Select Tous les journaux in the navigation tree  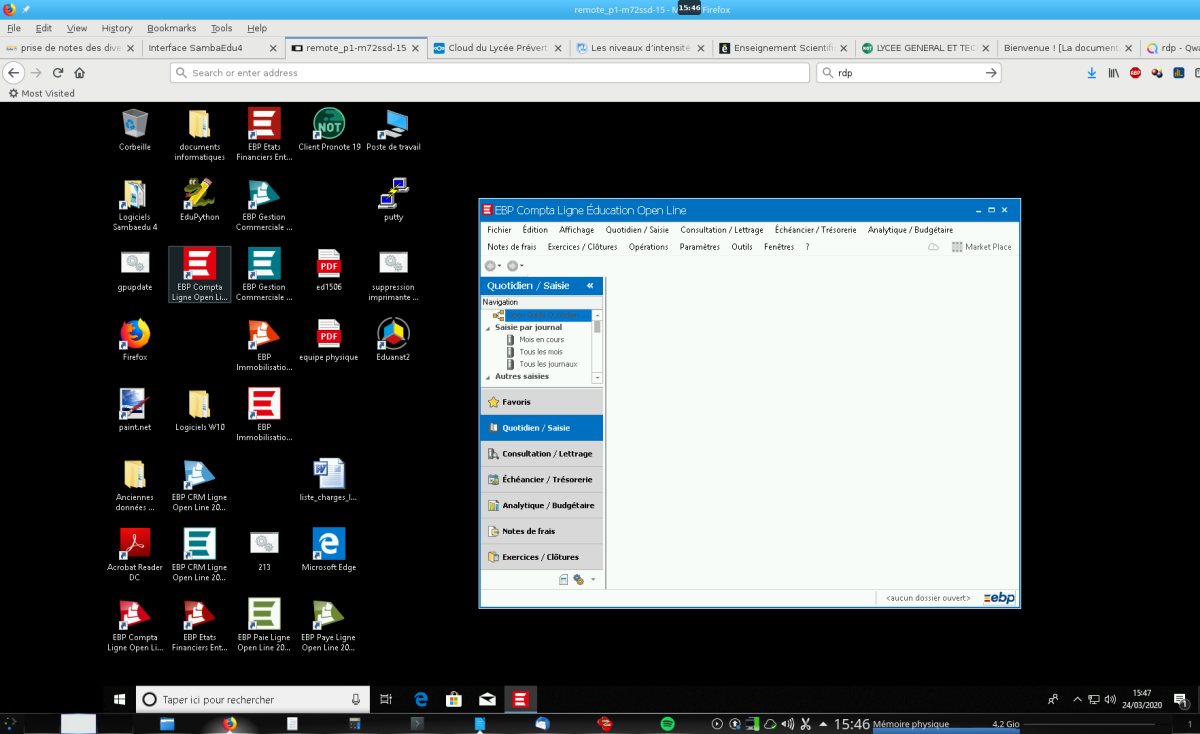pos(548,364)
